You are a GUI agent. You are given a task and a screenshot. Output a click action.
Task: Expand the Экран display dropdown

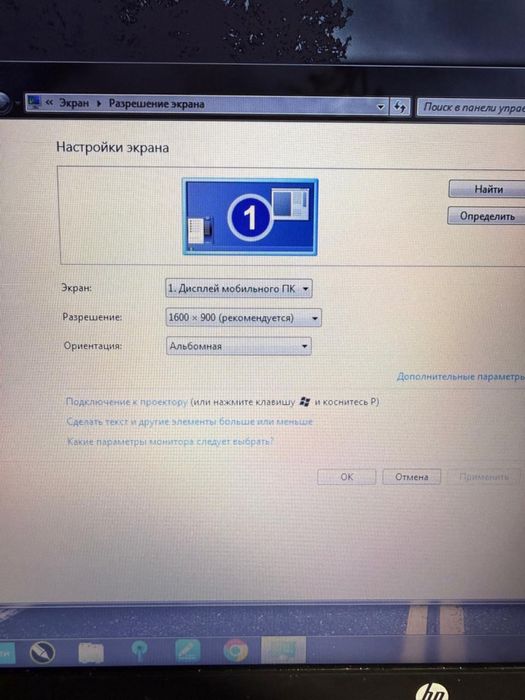(x=239, y=288)
